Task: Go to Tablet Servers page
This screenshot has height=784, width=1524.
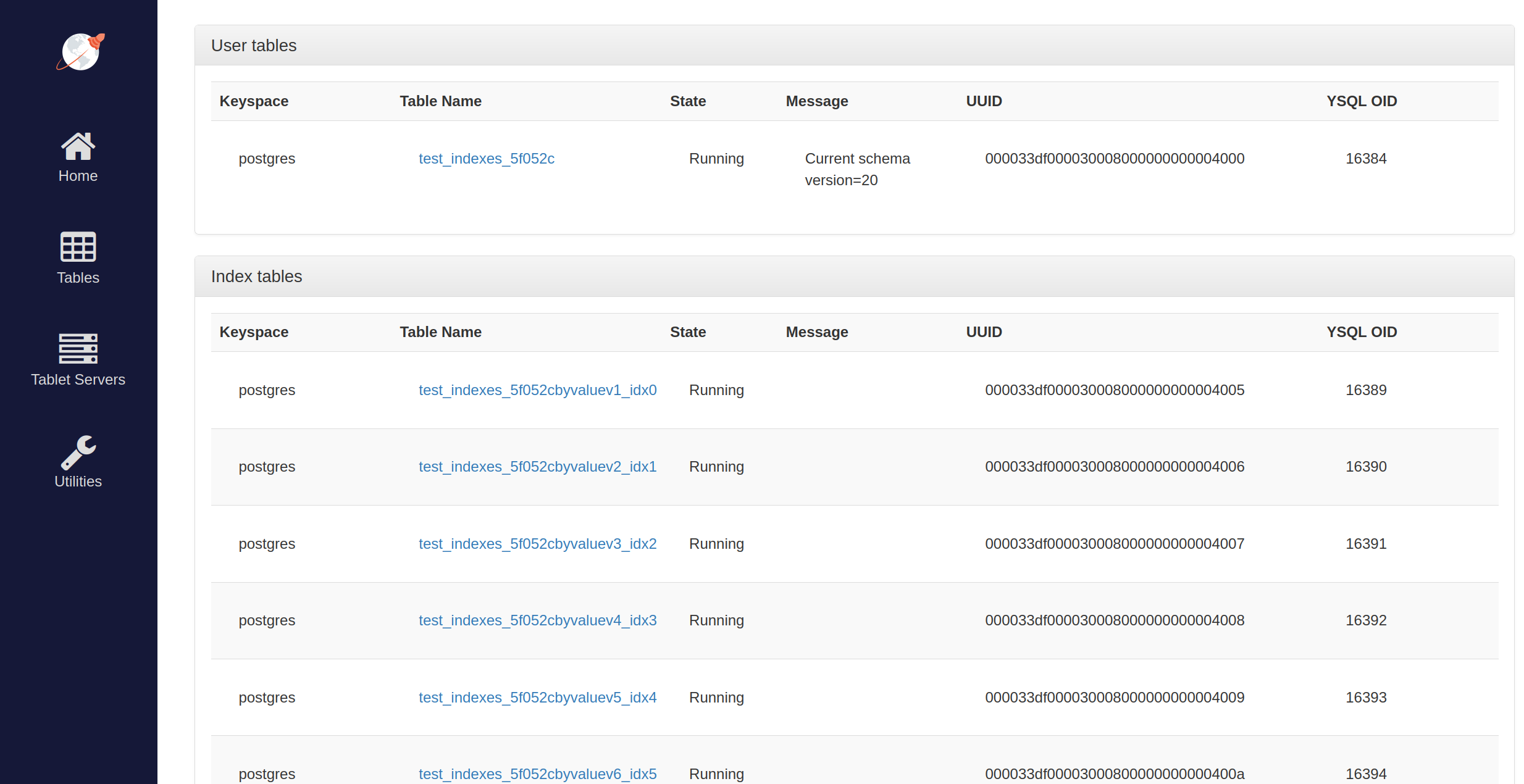Action: (x=78, y=379)
